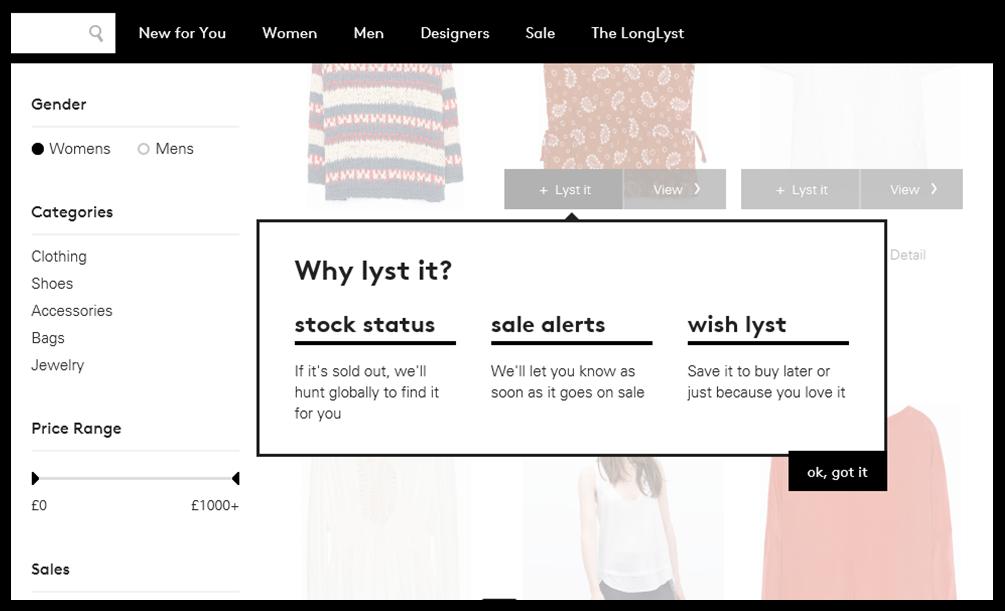Dismiss popup with ok, got it button
The width and height of the screenshot is (1005, 611).
837,472
